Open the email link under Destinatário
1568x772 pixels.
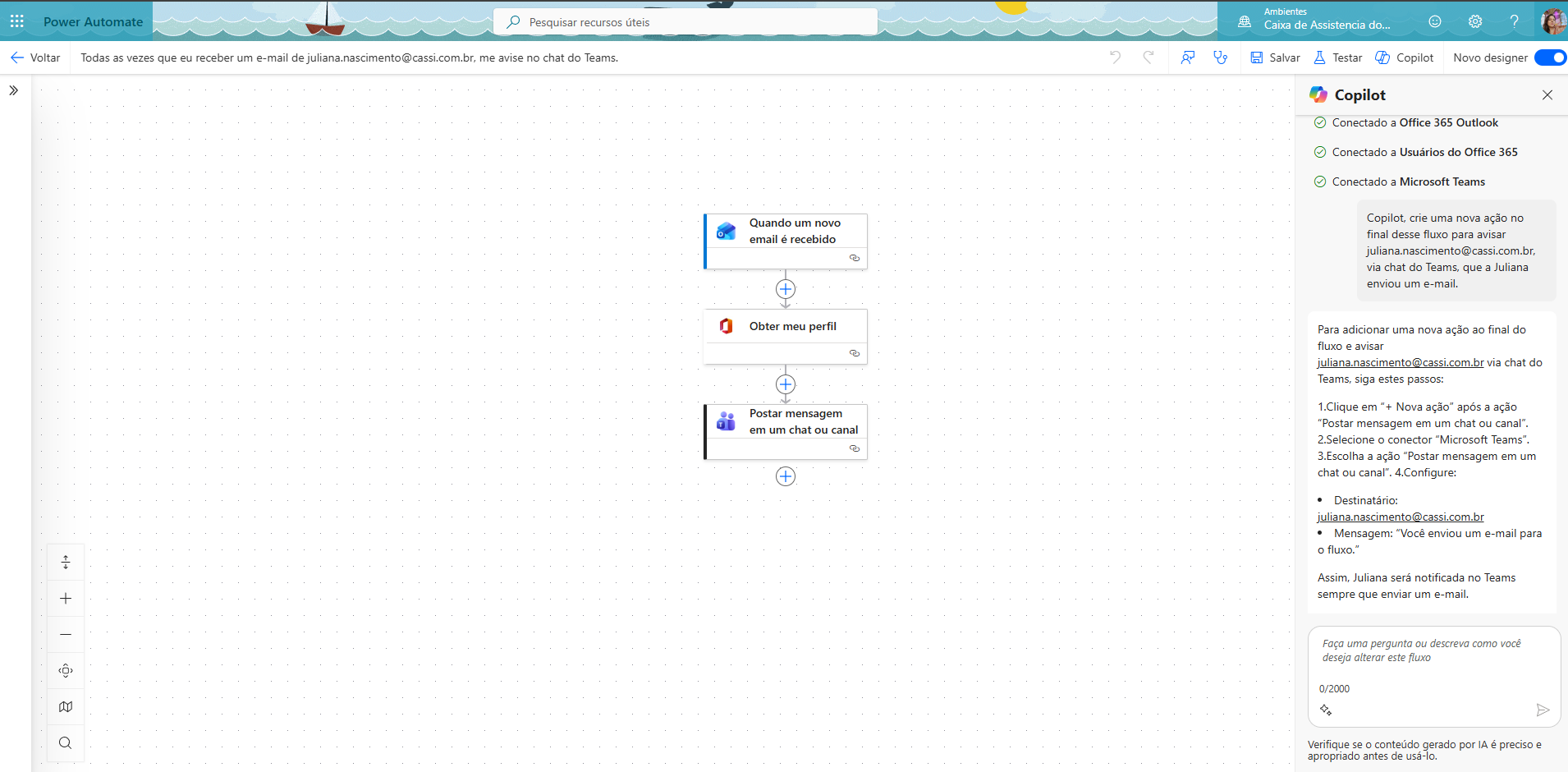(x=1401, y=517)
